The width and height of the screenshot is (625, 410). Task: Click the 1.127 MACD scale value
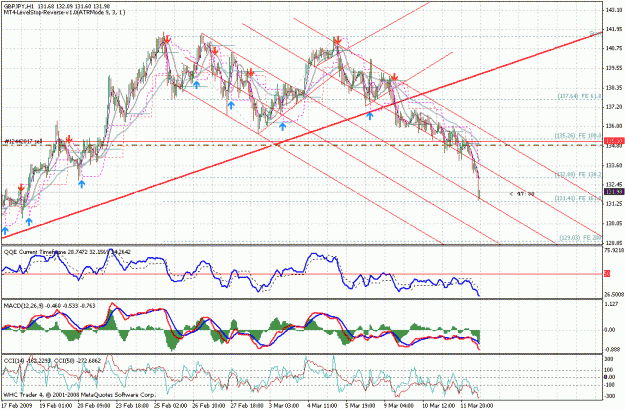point(612,304)
